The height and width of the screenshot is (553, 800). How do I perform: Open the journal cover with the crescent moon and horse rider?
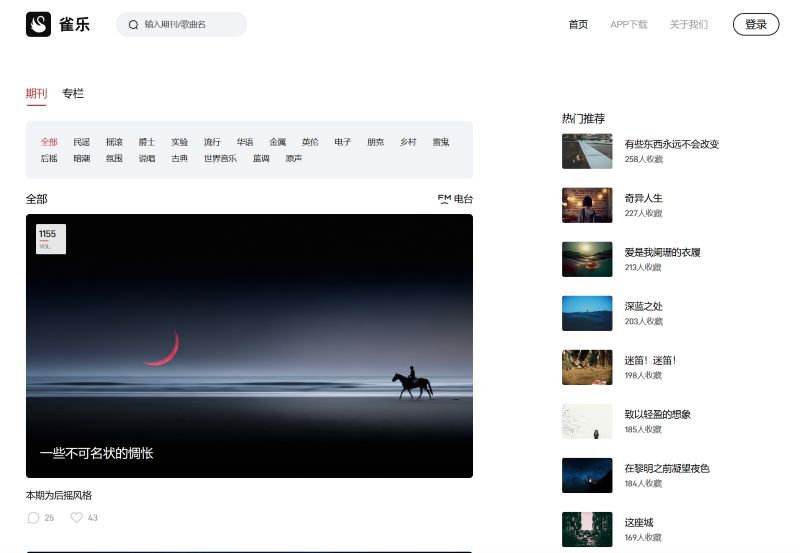[x=249, y=346]
